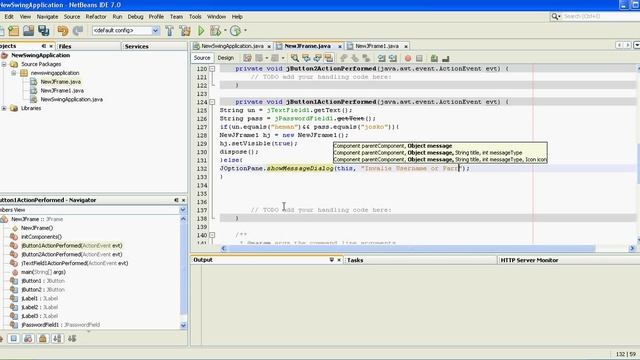The image size is (640, 360).
Task: Open the Debug Project dropdown arrow
Action: (225, 30)
